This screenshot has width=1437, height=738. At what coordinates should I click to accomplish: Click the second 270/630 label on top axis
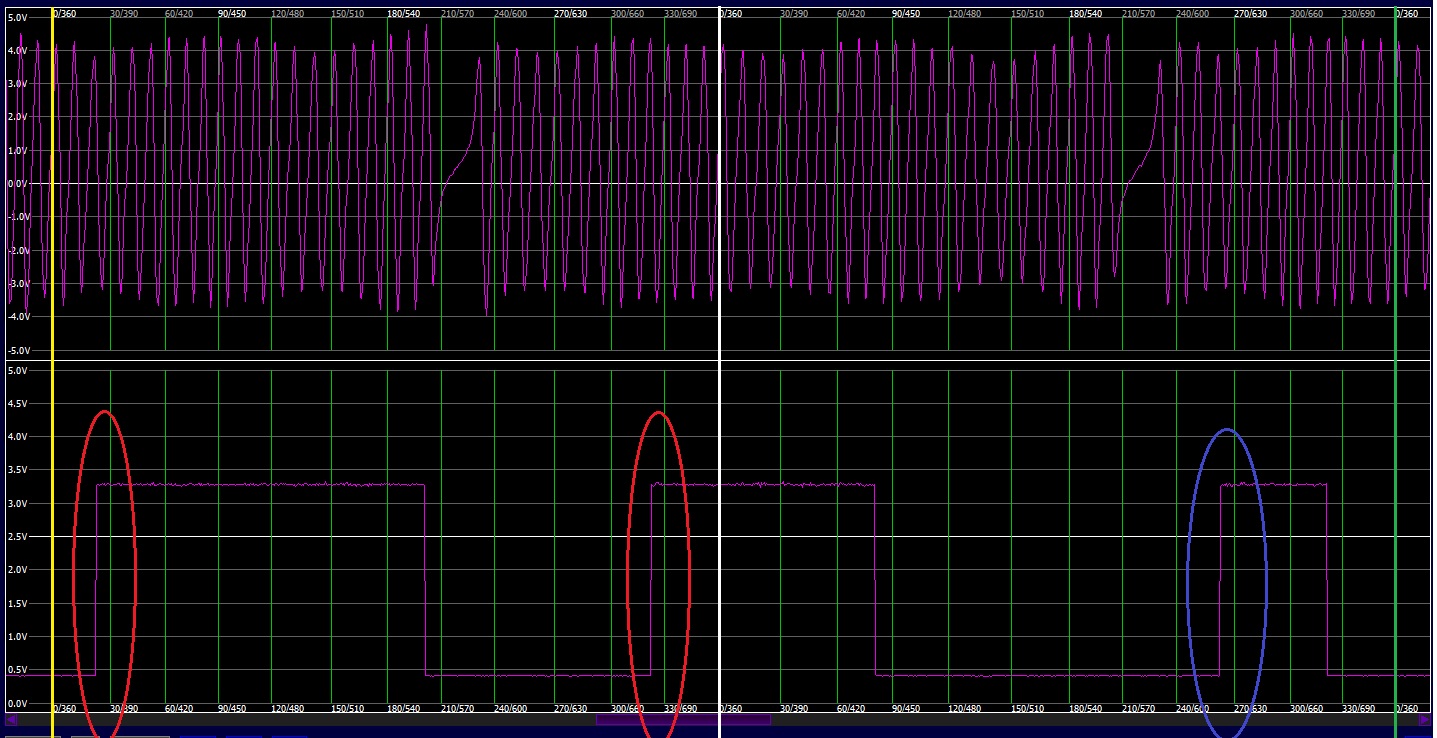tap(1250, 14)
